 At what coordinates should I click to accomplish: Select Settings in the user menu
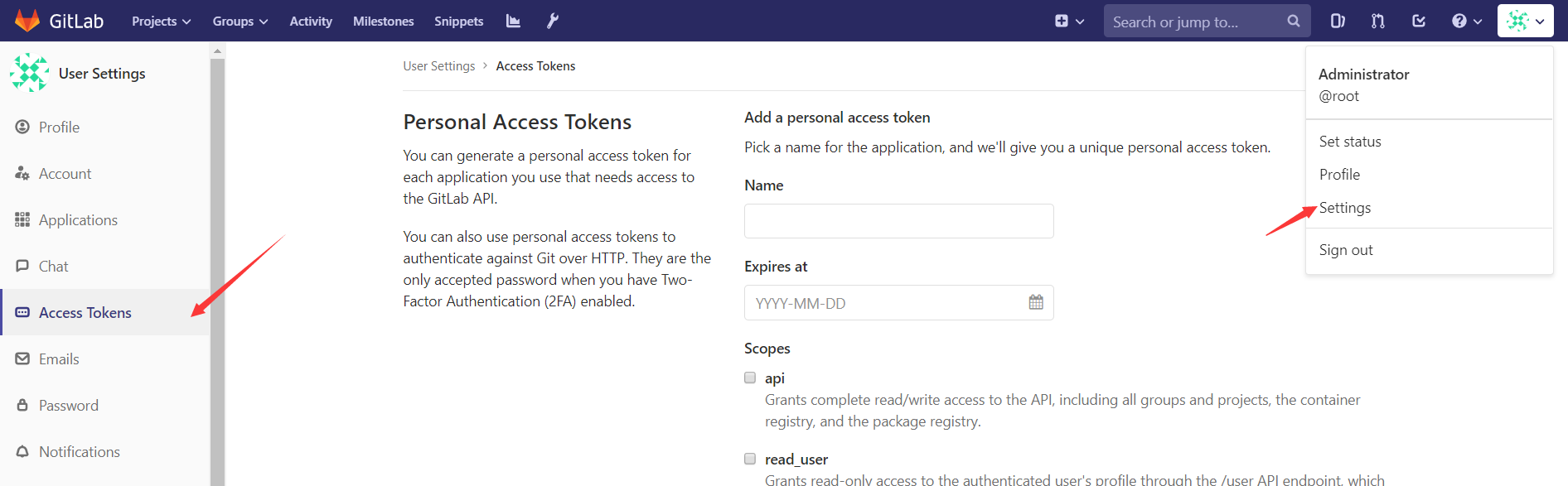(1344, 208)
